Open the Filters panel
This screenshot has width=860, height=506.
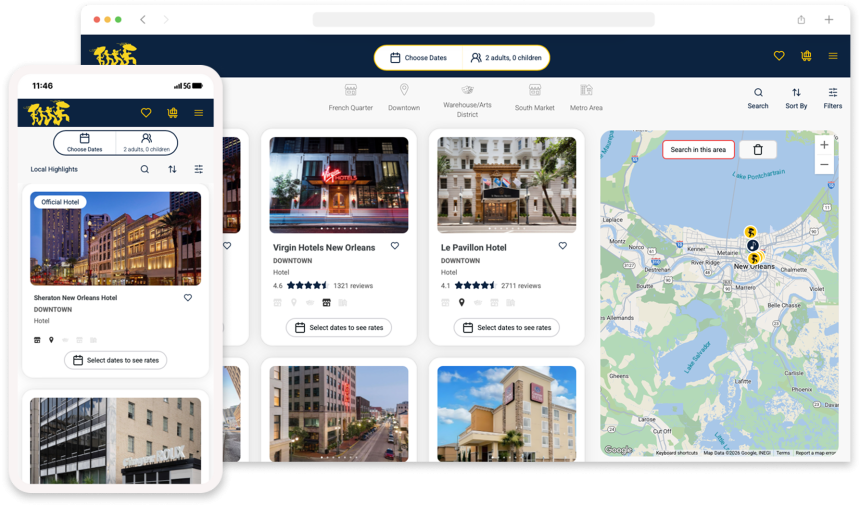[832, 93]
